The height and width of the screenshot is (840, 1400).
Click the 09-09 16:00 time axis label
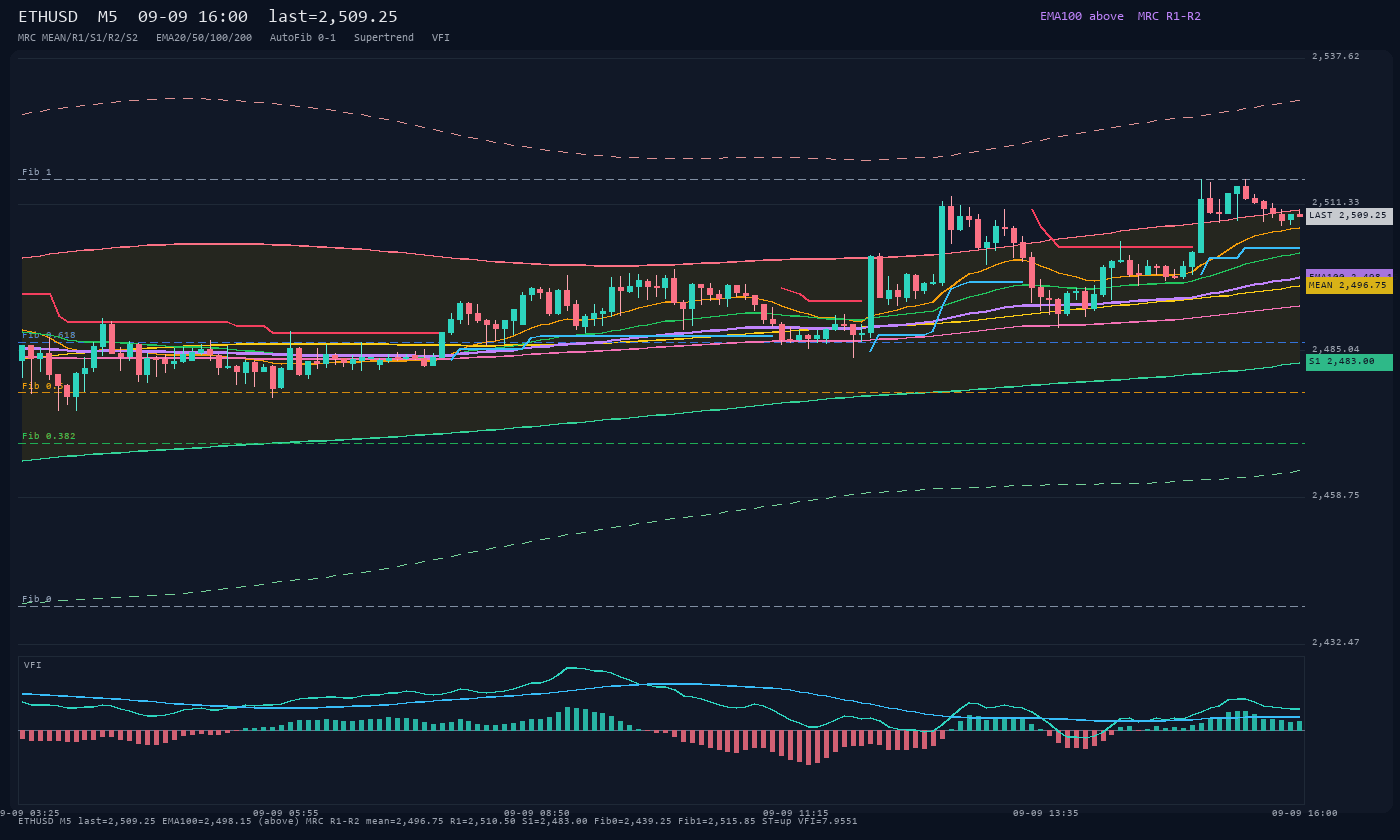[x=1304, y=813]
